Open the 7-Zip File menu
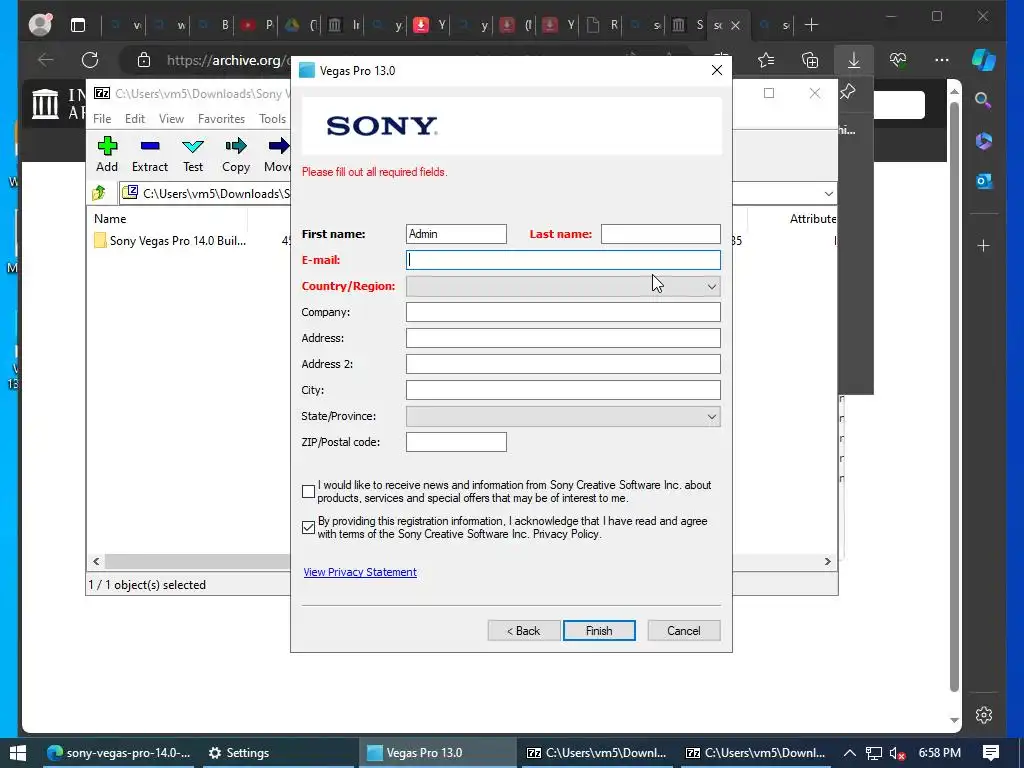 [x=102, y=119]
